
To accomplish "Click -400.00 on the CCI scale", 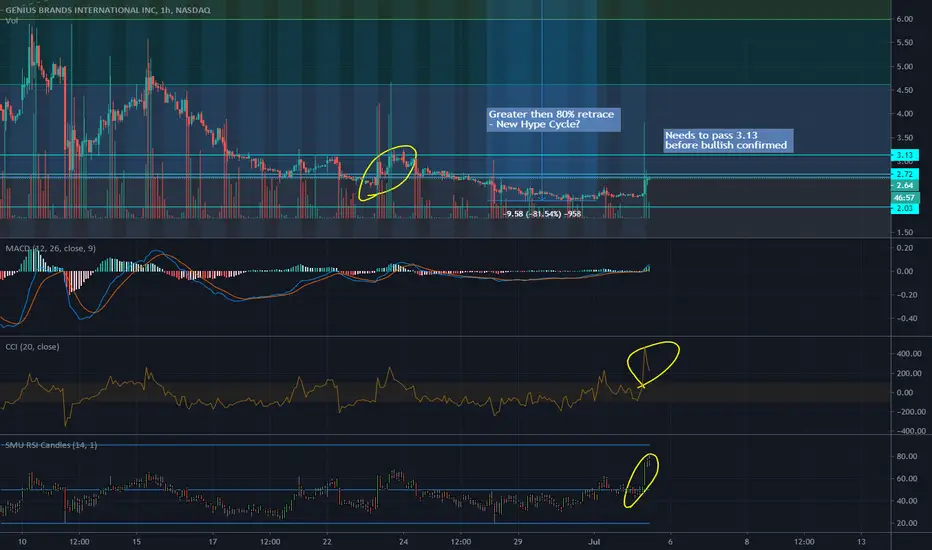I will [x=909, y=431].
